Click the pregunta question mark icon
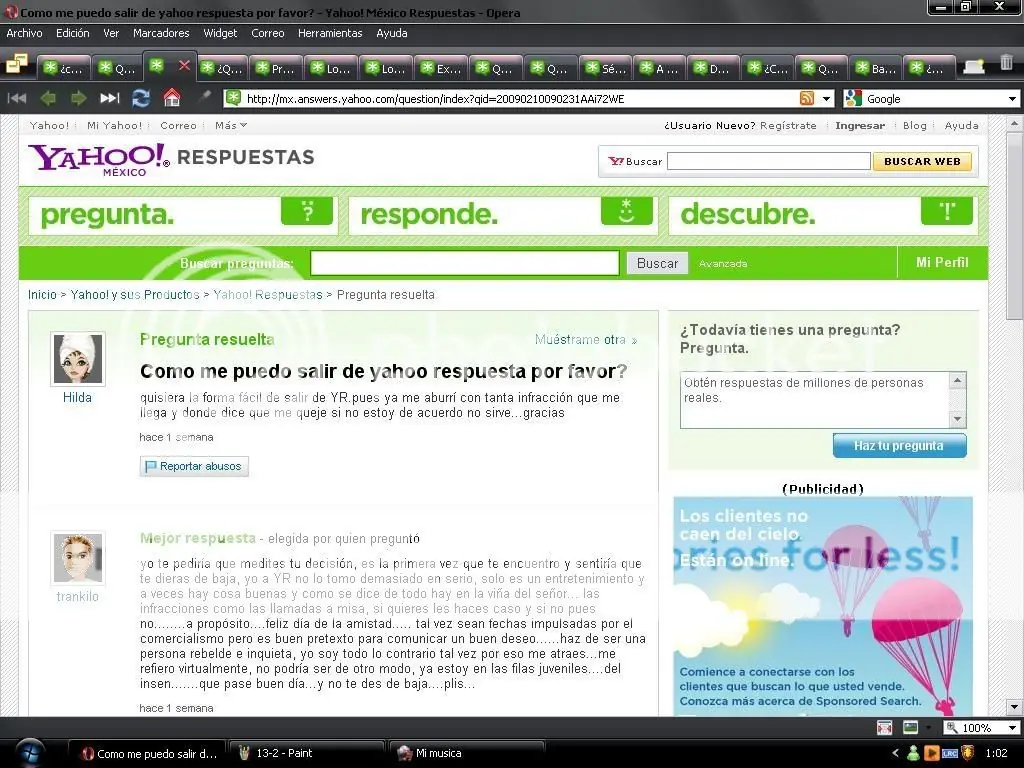1024x768 pixels. point(307,212)
